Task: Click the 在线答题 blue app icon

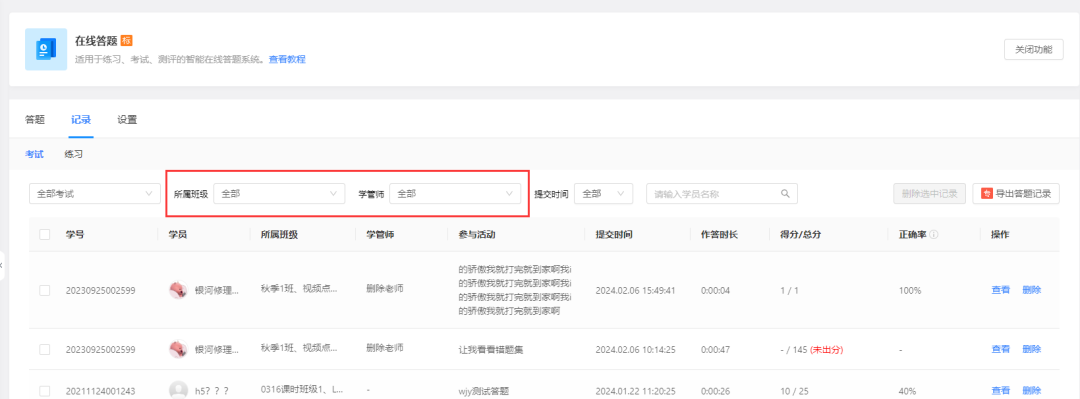Action: [46, 49]
